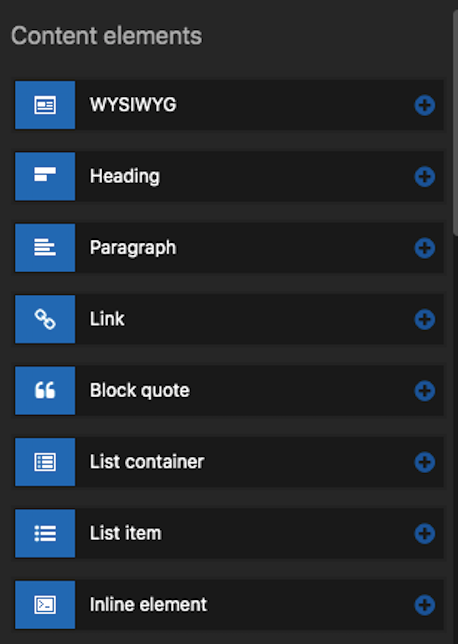This screenshot has height=644, width=458.
Task: Add a List container with plus
Action: click(425, 462)
